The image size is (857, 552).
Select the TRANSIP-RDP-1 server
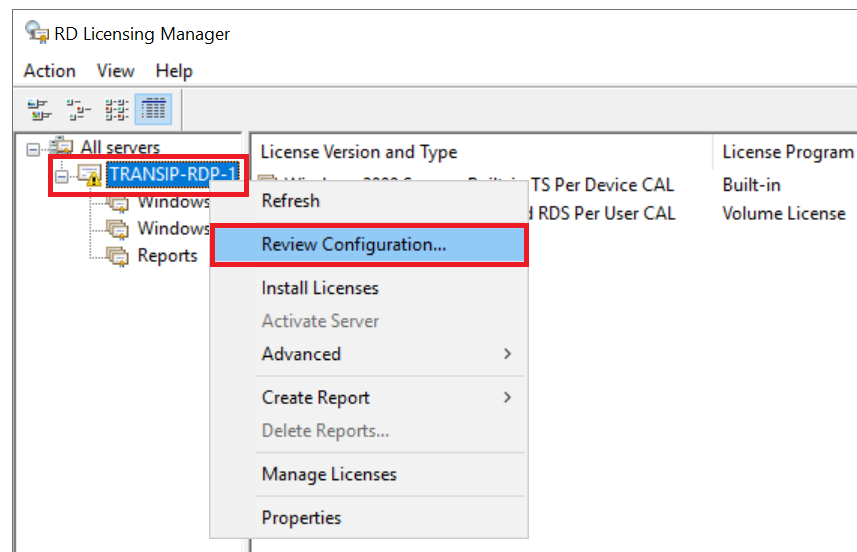pos(173,174)
